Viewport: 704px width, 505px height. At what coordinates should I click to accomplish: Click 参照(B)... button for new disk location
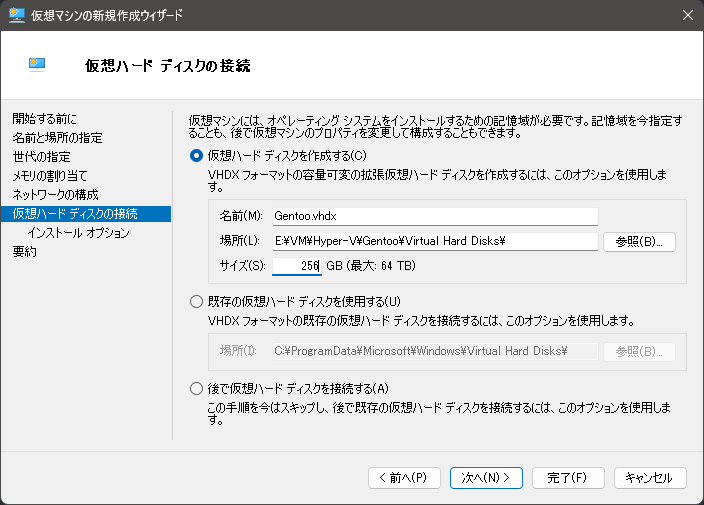click(639, 242)
